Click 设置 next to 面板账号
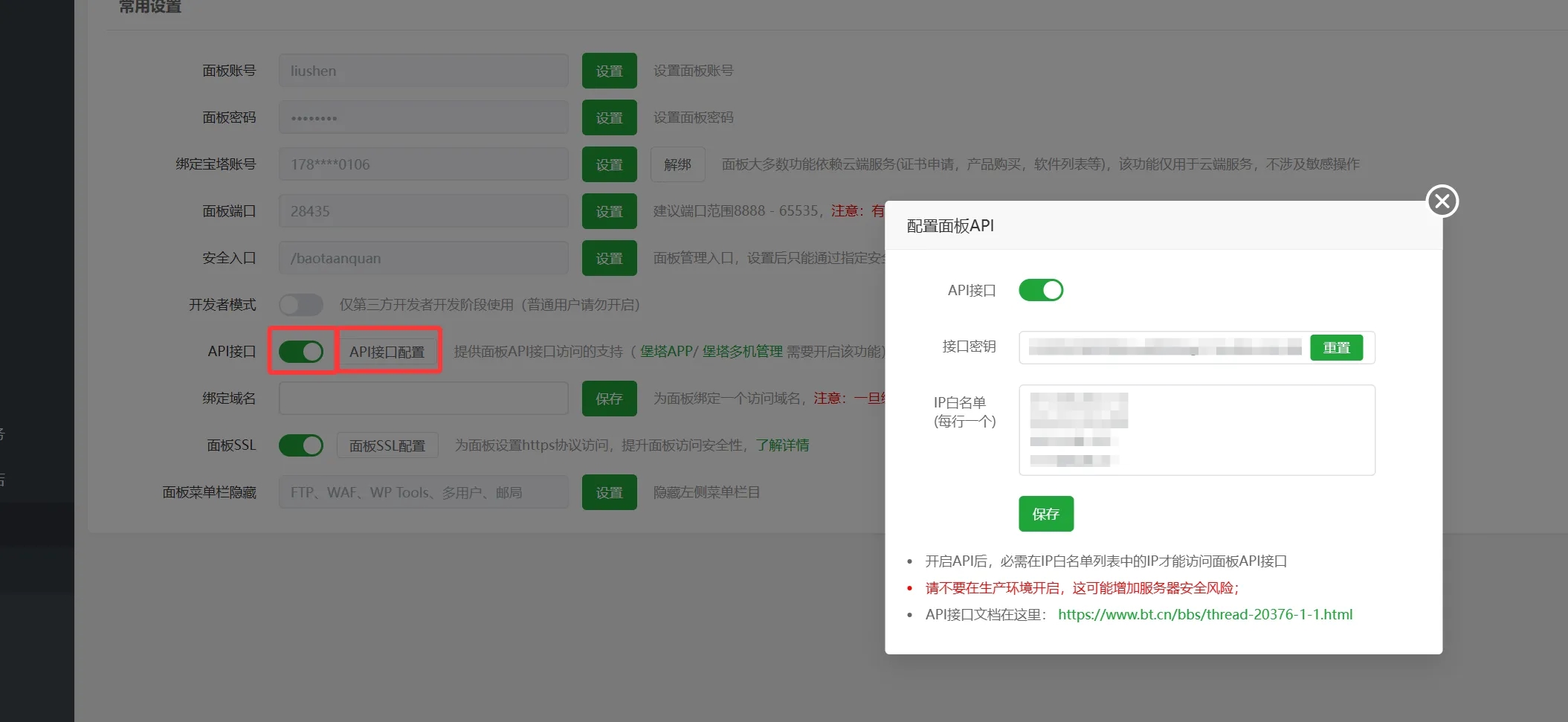 [x=610, y=71]
